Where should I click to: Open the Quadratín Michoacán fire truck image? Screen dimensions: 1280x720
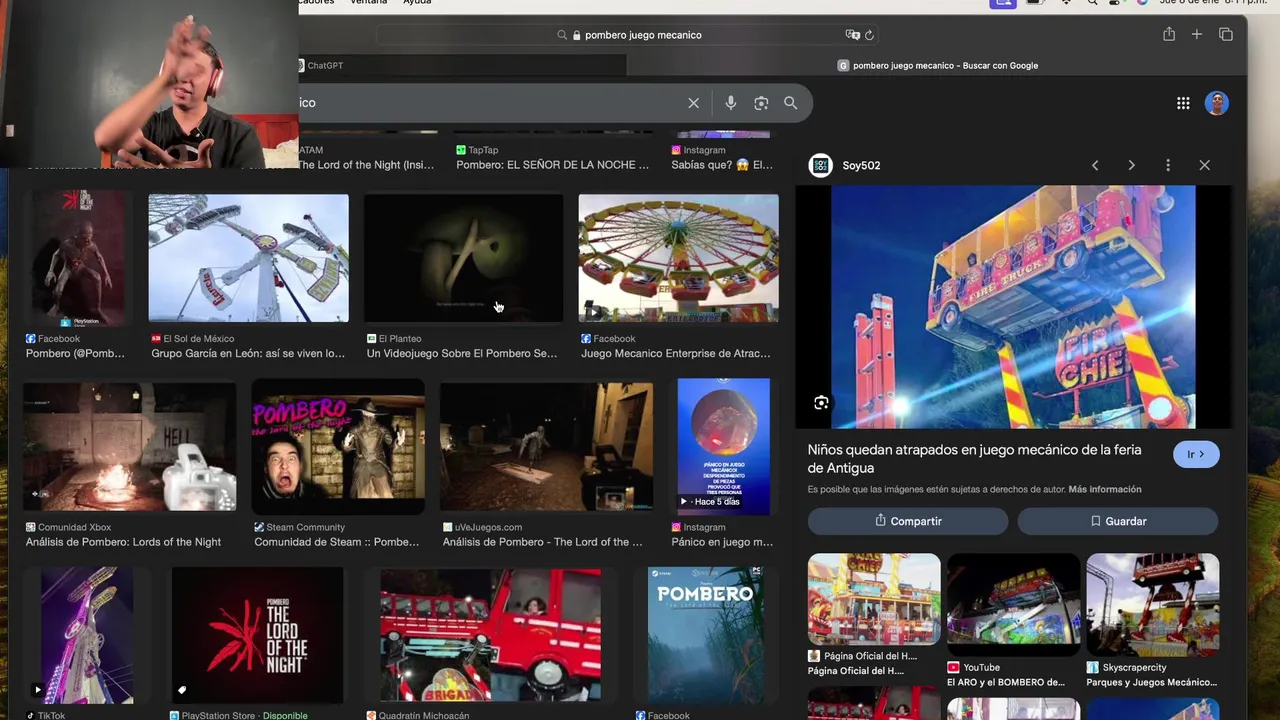pyautogui.click(x=490, y=635)
